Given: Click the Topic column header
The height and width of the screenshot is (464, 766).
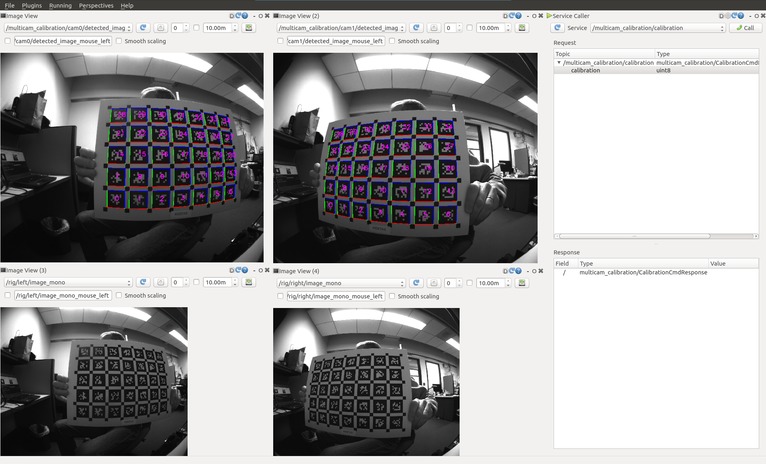Looking at the screenshot, I should pyautogui.click(x=604, y=54).
